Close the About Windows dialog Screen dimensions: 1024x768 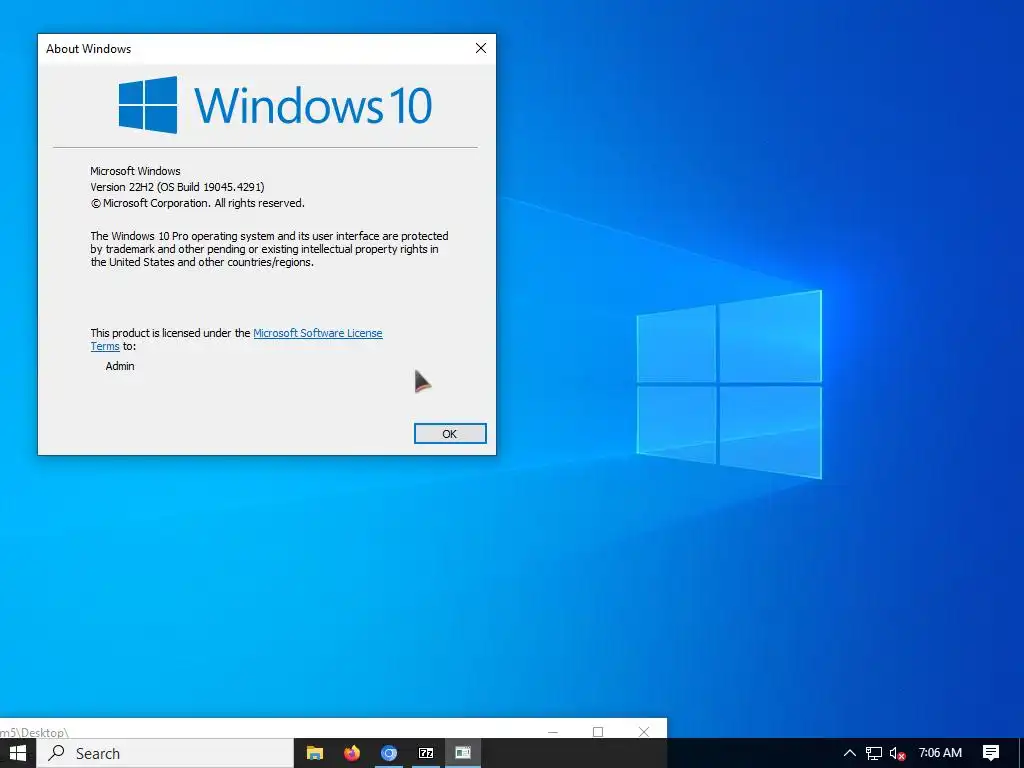tap(481, 48)
